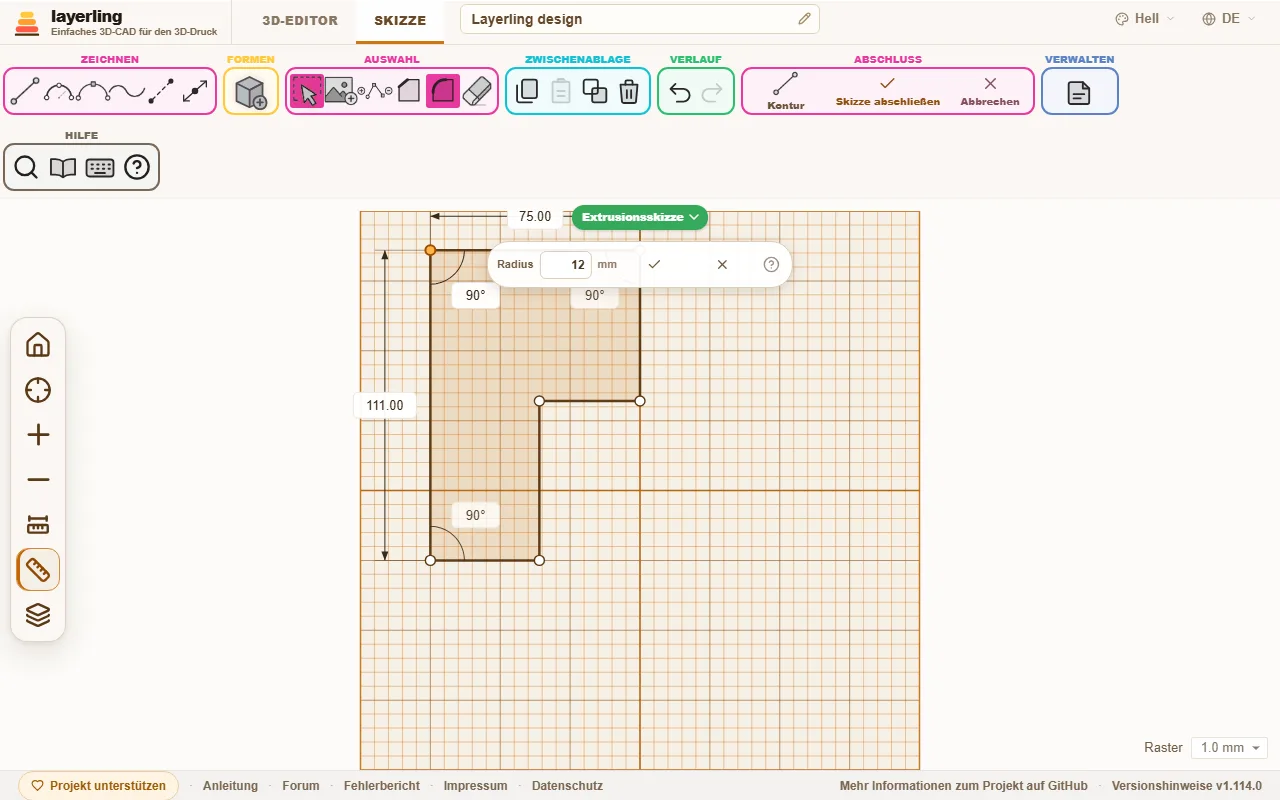Confirm the radius with checkmark
This screenshot has width=1280, height=800.
(654, 265)
